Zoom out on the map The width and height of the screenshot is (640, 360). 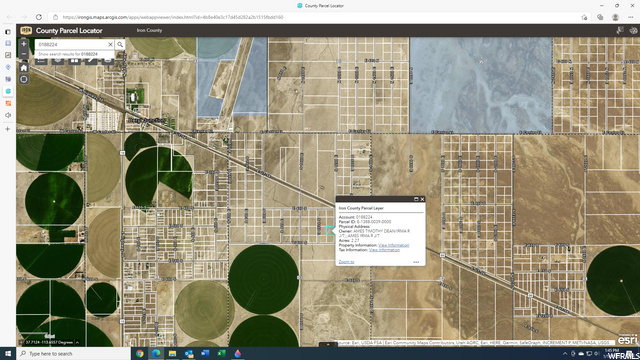(x=24, y=54)
